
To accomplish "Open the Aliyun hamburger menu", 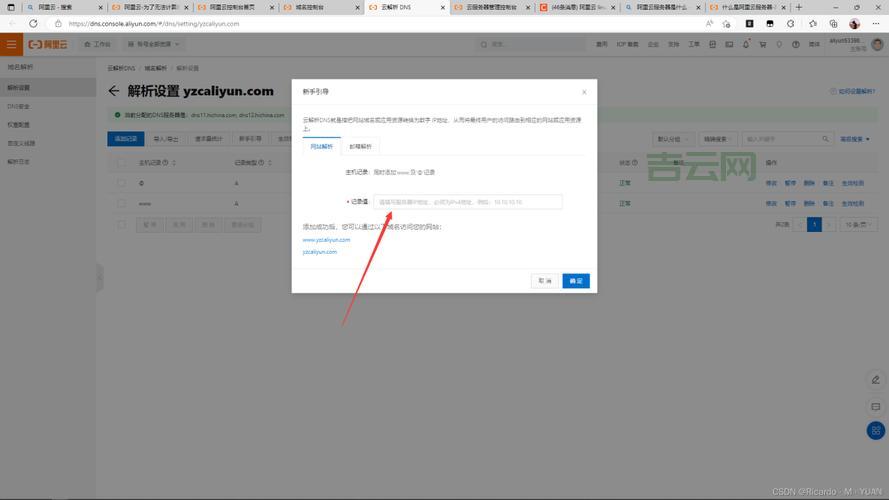I will point(11,44).
